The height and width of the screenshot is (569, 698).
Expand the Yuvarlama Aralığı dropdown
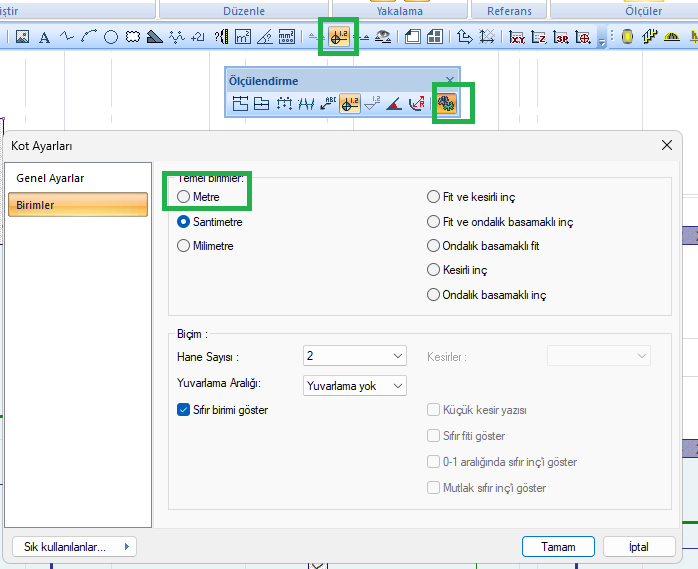[x=355, y=385]
